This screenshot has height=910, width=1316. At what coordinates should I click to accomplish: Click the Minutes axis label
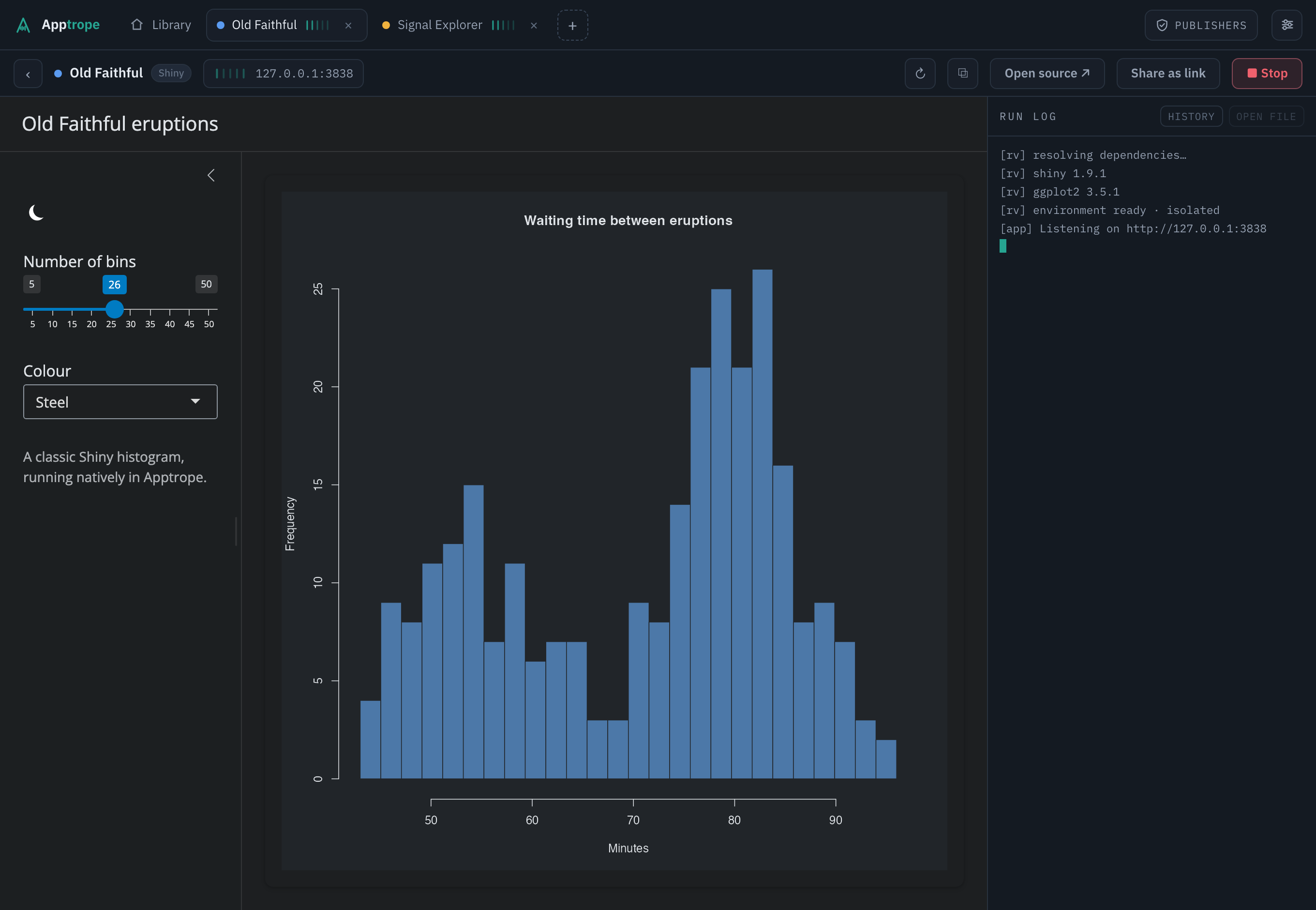pyautogui.click(x=628, y=849)
